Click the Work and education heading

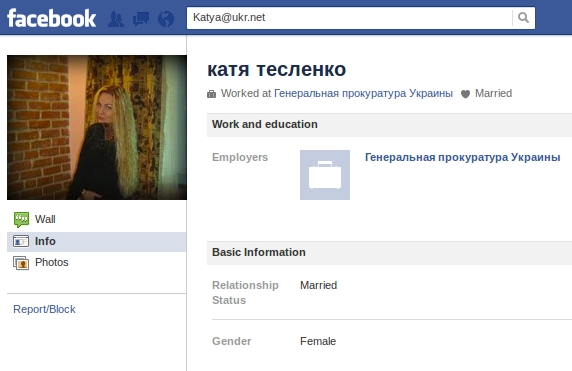pyautogui.click(x=265, y=124)
